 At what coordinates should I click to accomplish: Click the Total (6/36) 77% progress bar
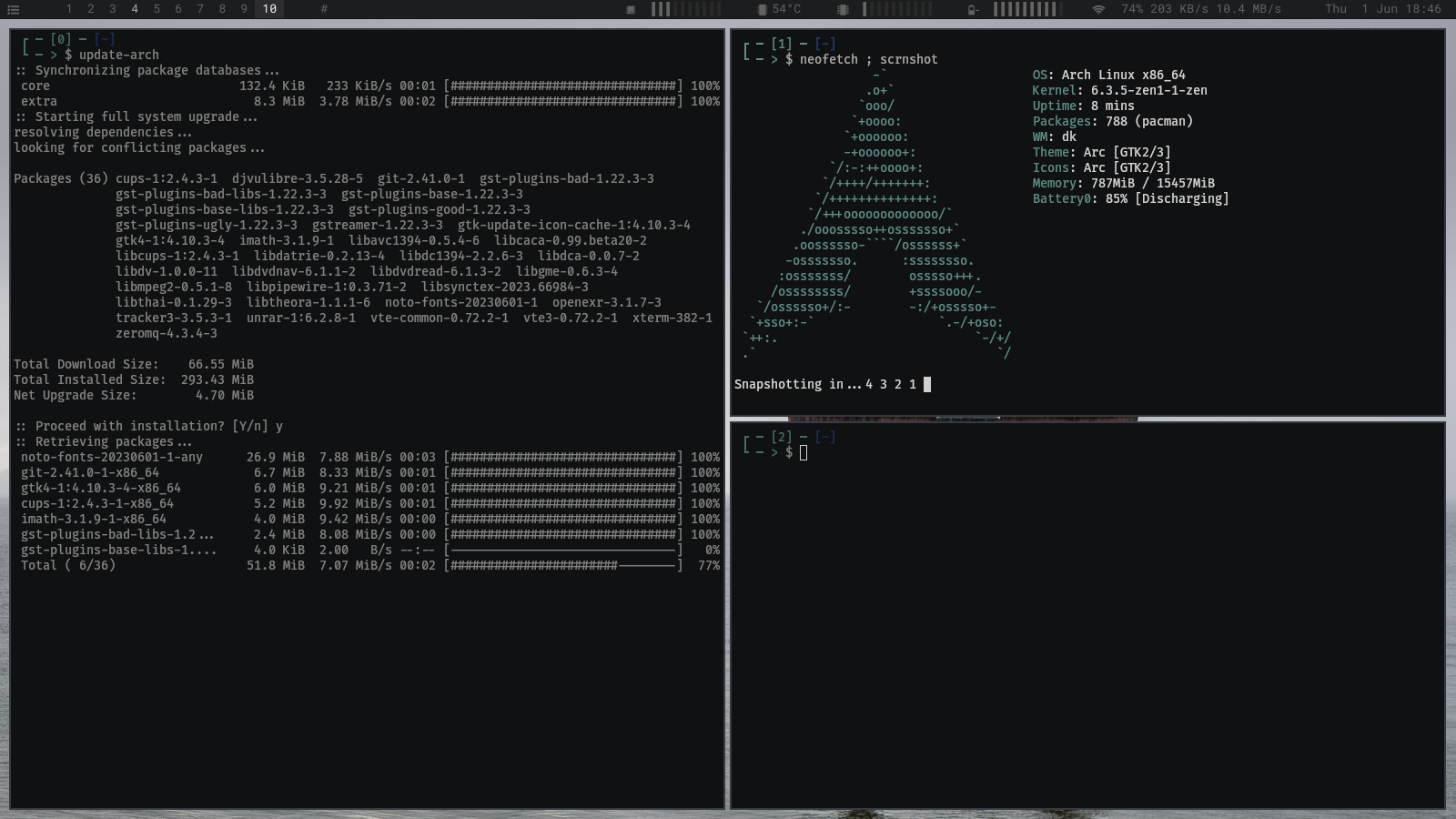point(563,565)
